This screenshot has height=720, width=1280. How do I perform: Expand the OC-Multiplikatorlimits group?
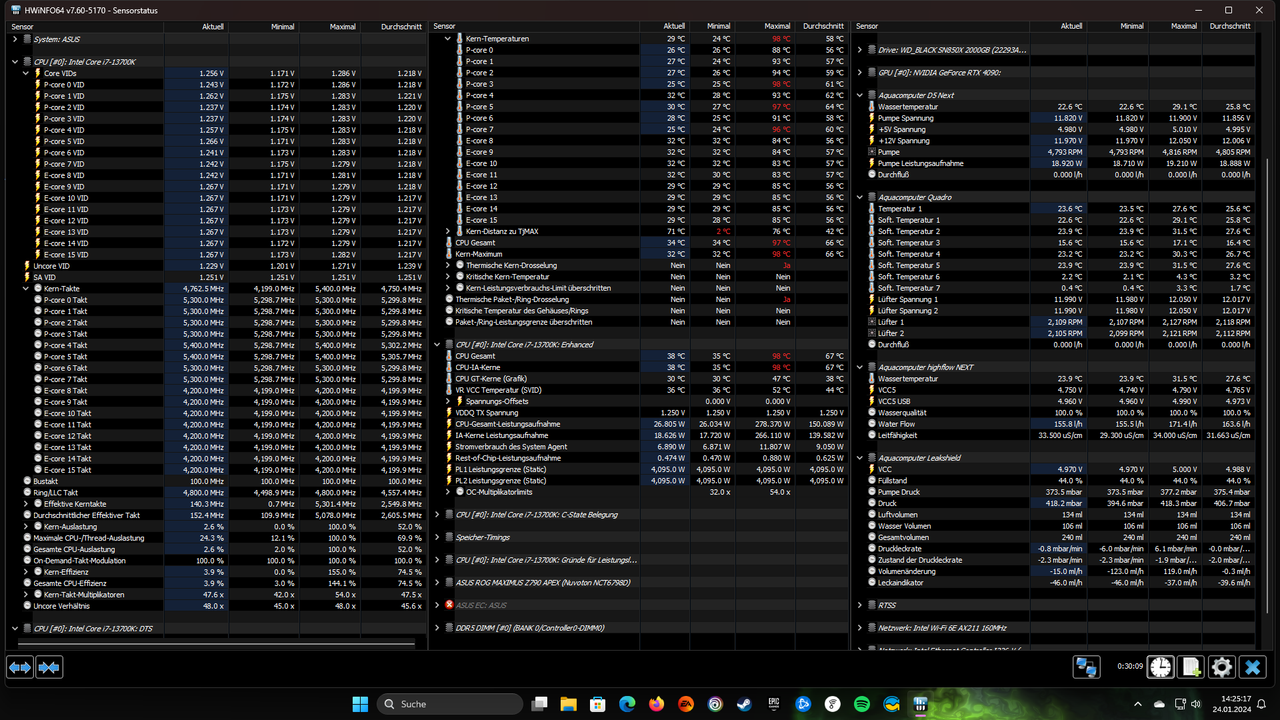click(x=448, y=492)
